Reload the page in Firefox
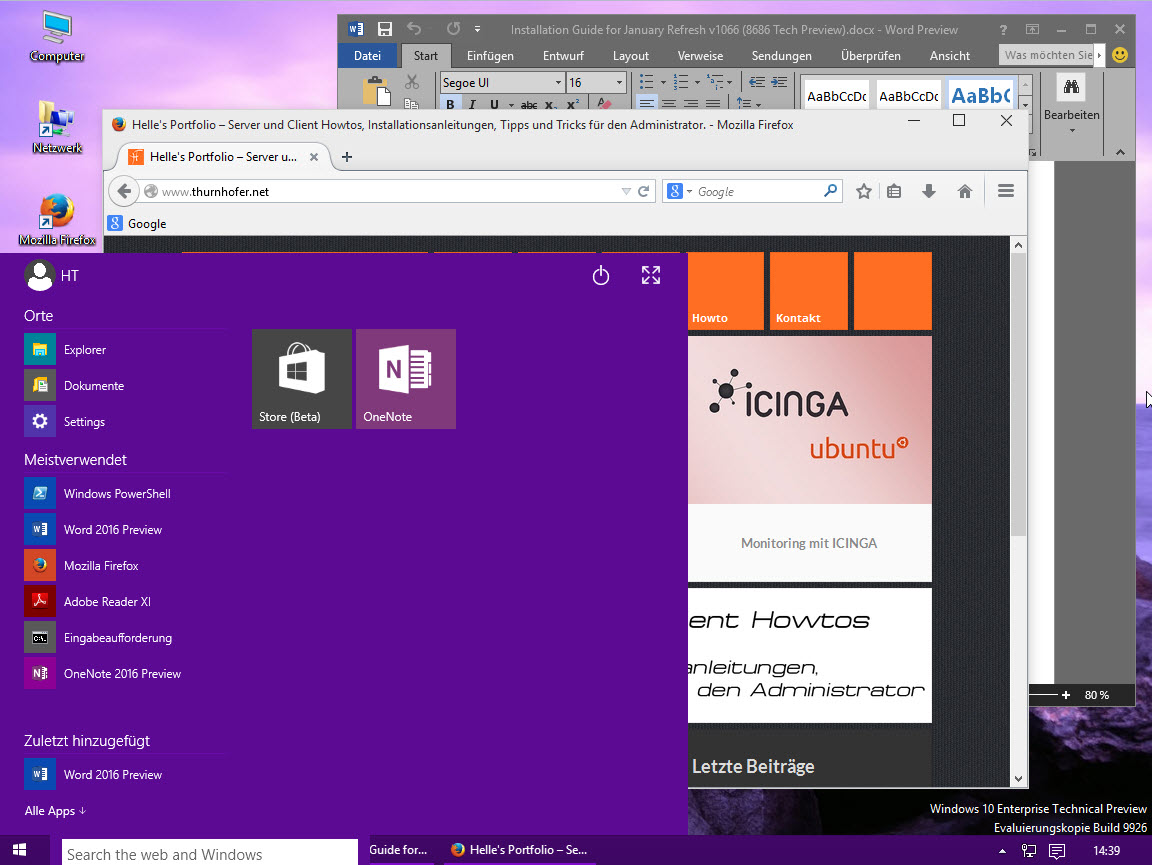This screenshot has width=1152, height=865. pos(644,191)
